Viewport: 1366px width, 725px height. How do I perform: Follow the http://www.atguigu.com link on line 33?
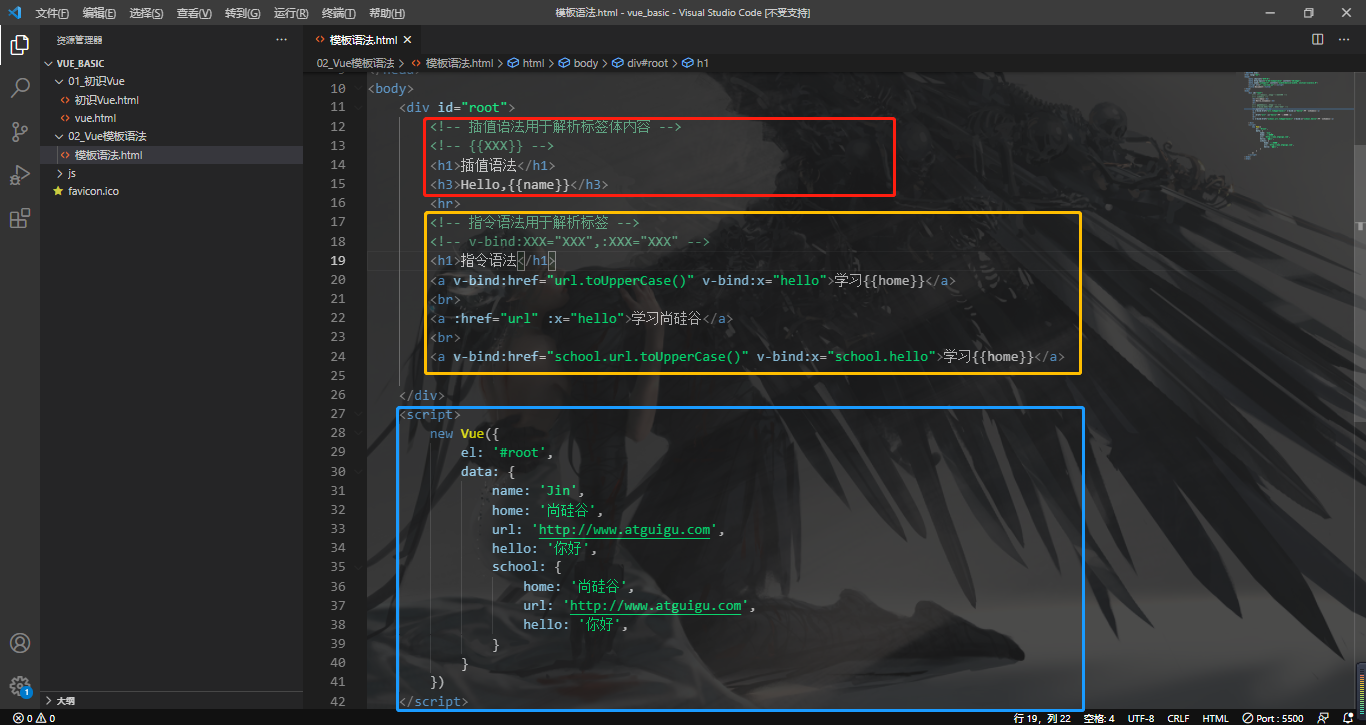[624, 530]
